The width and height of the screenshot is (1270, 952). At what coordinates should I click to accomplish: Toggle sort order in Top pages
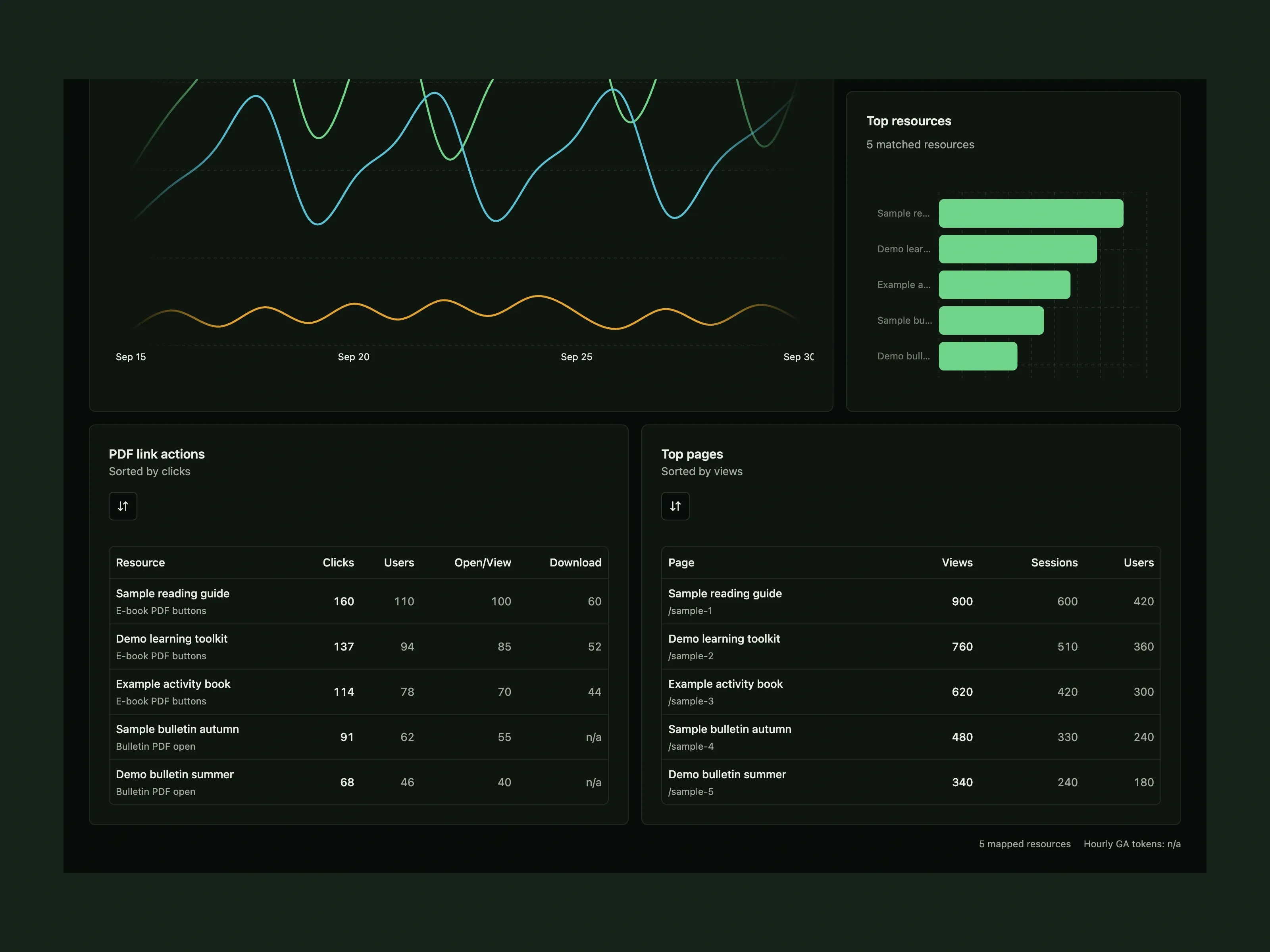[x=675, y=506]
